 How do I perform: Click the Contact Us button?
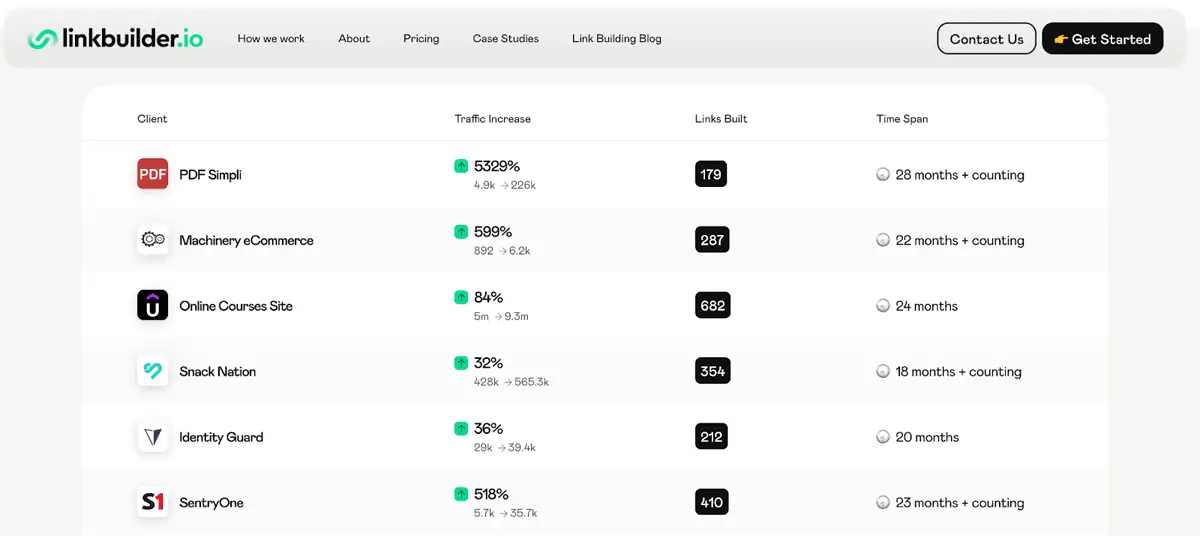986,39
